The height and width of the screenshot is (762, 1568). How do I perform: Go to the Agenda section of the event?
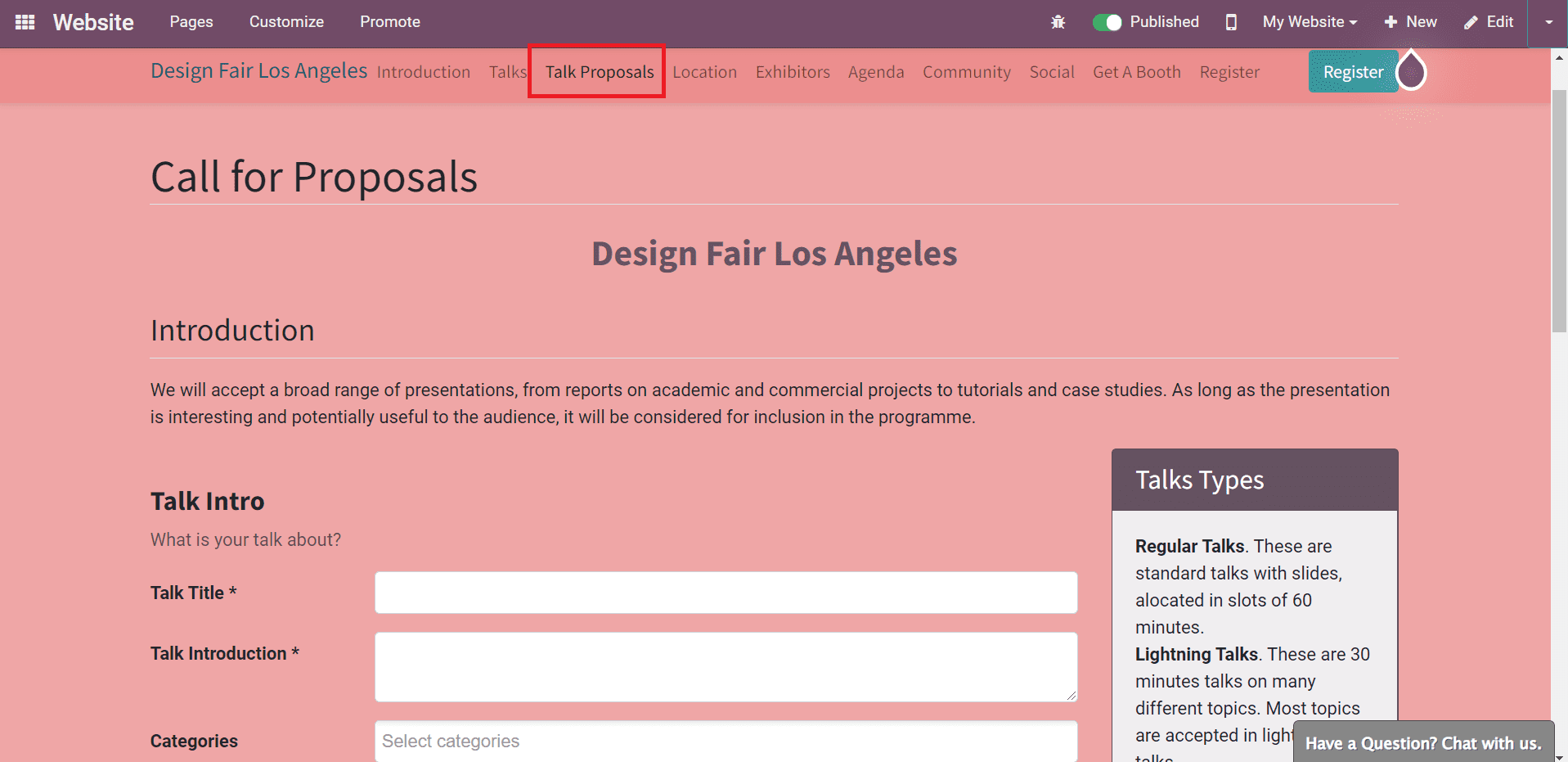click(x=876, y=72)
